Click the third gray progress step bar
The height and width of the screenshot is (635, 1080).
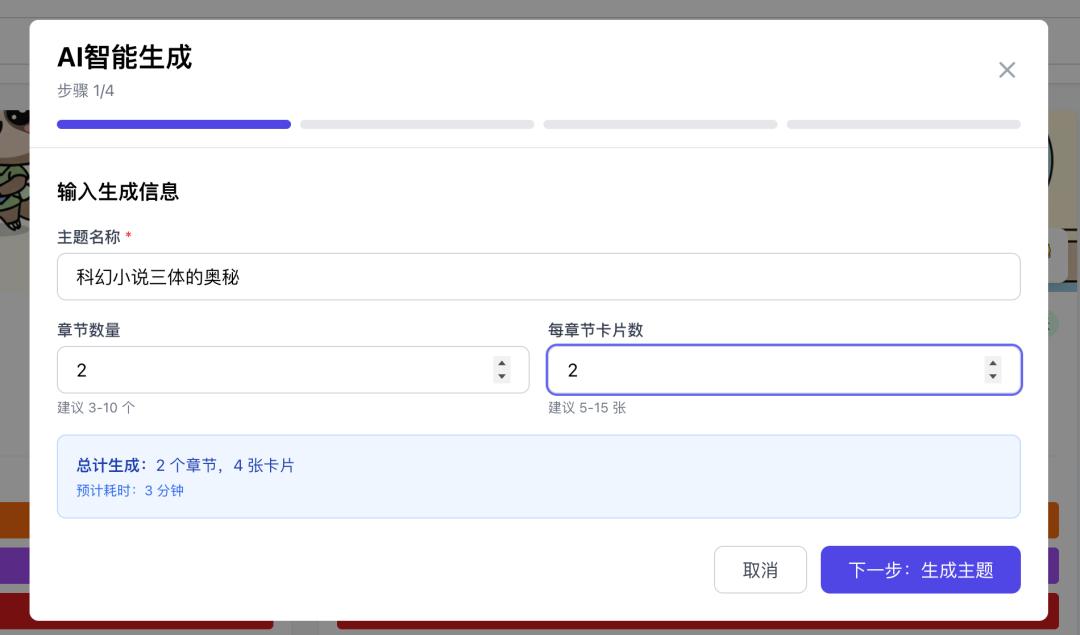[660, 125]
